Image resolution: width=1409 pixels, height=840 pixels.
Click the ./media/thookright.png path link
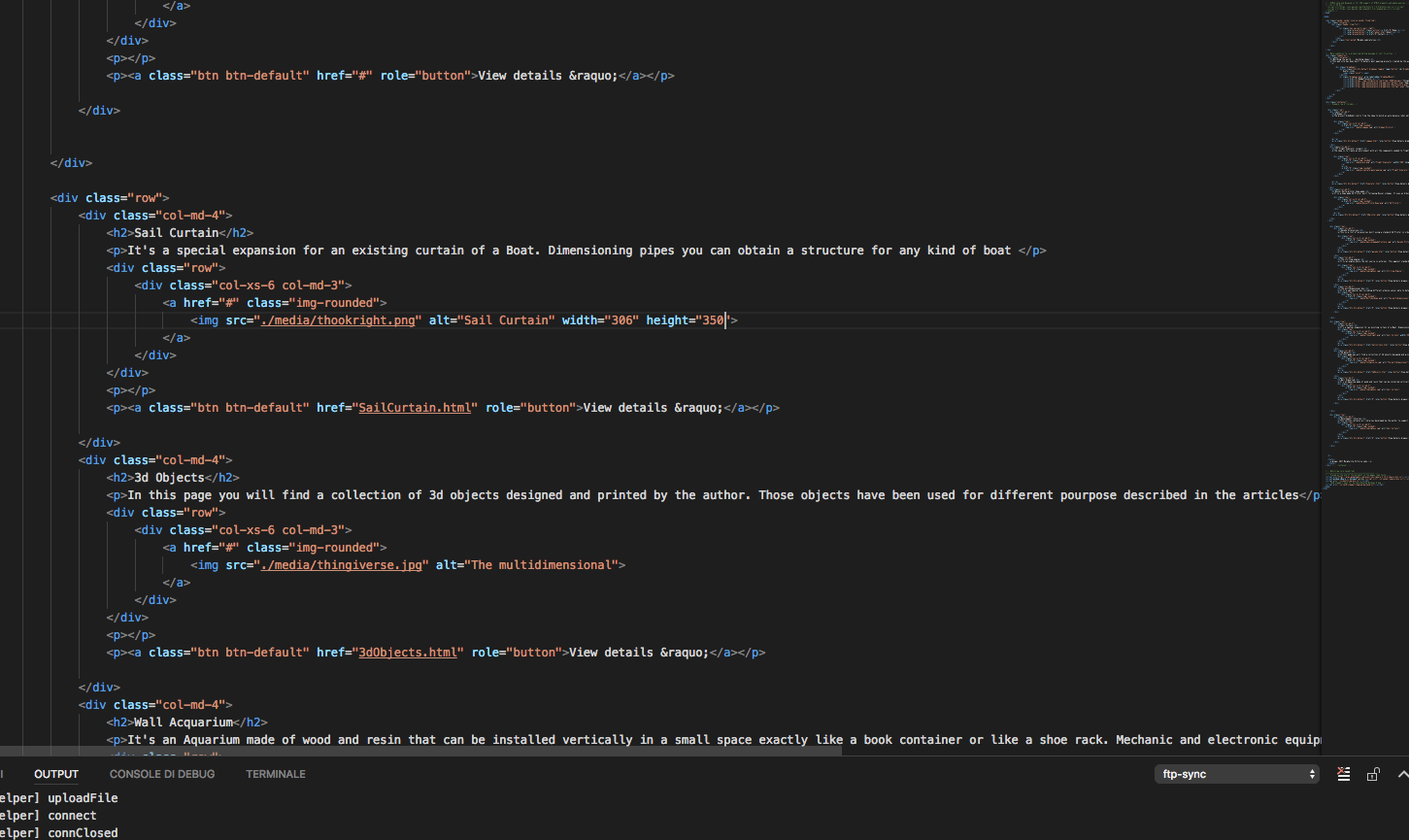pos(338,320)
